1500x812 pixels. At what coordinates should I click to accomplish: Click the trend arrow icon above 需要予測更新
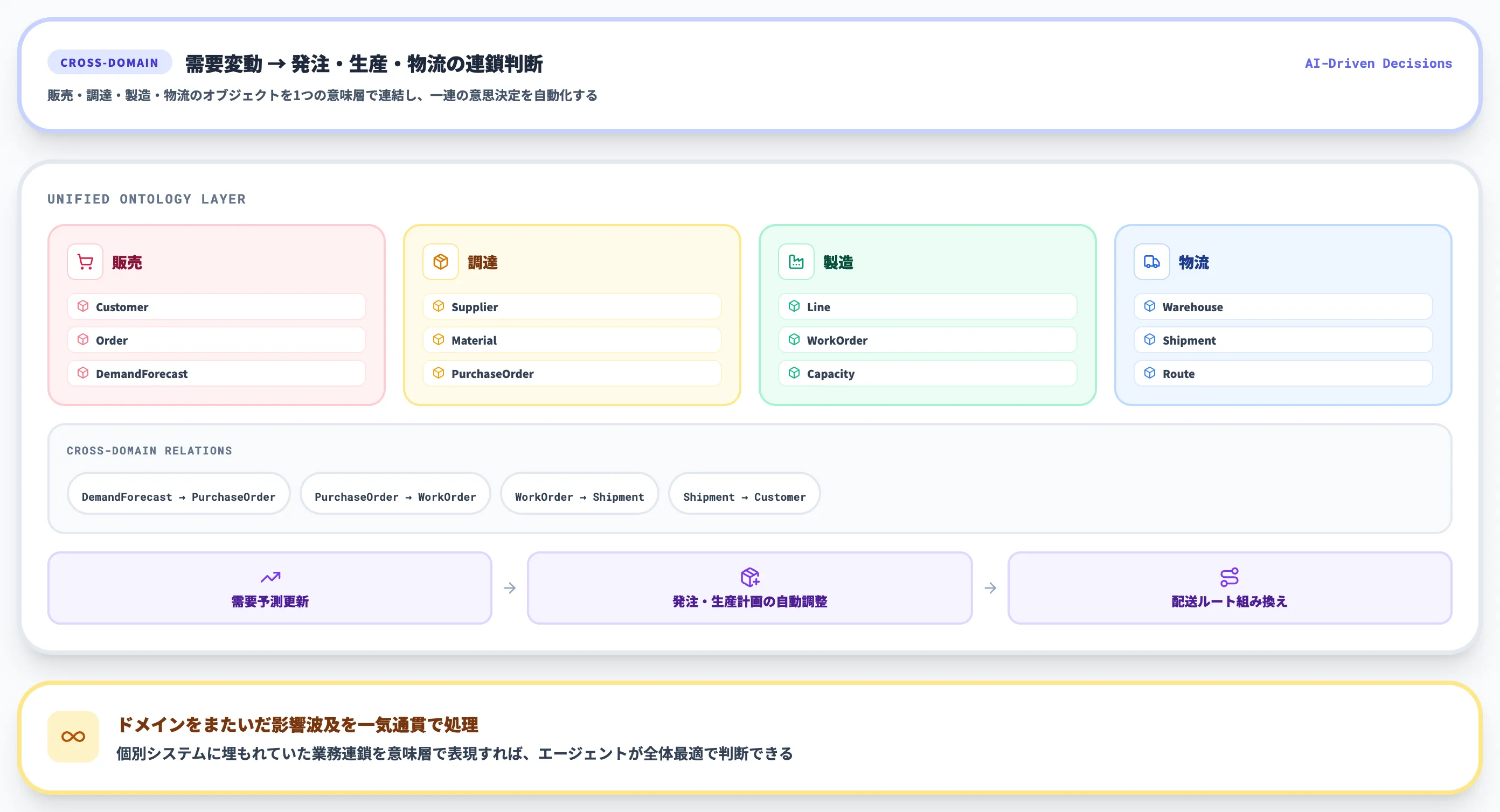click(269, 576)
